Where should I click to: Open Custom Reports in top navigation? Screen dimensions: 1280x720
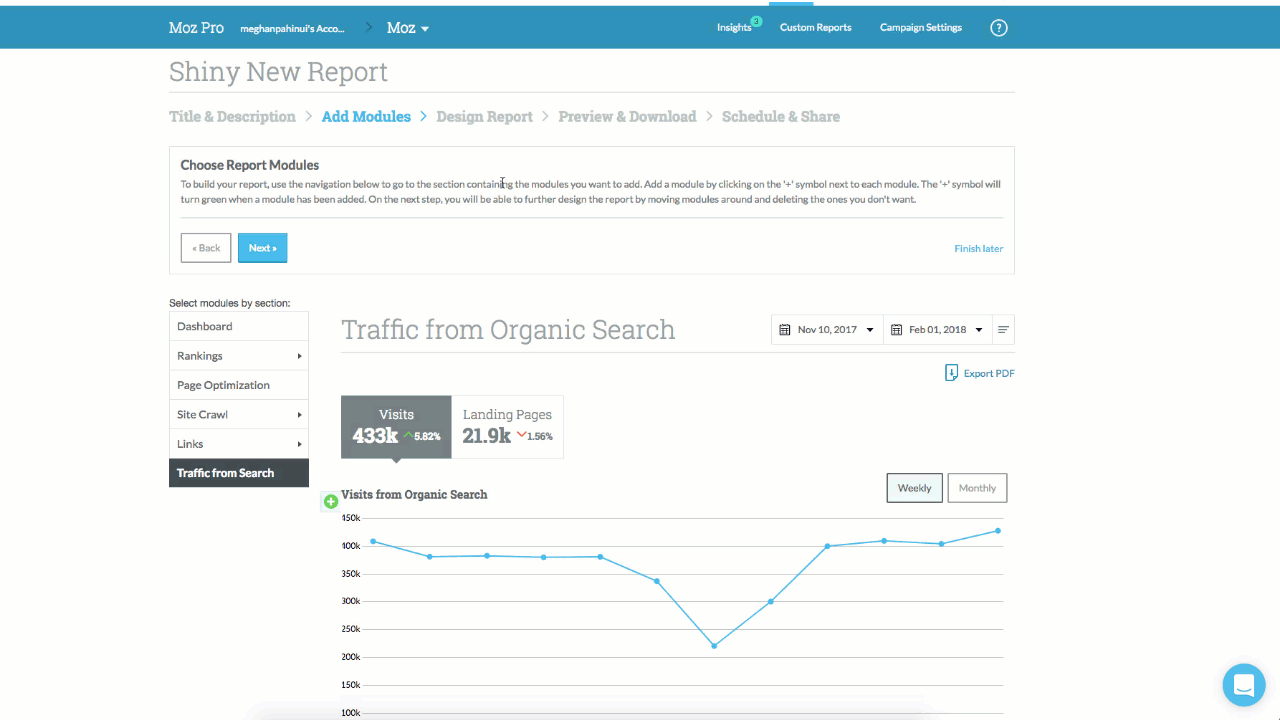[x=815, y=28]
